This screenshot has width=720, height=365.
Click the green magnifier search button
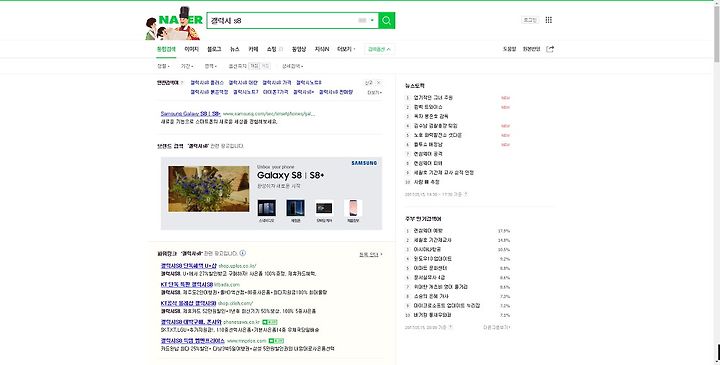pyautogui.click(x=387, y=20)
